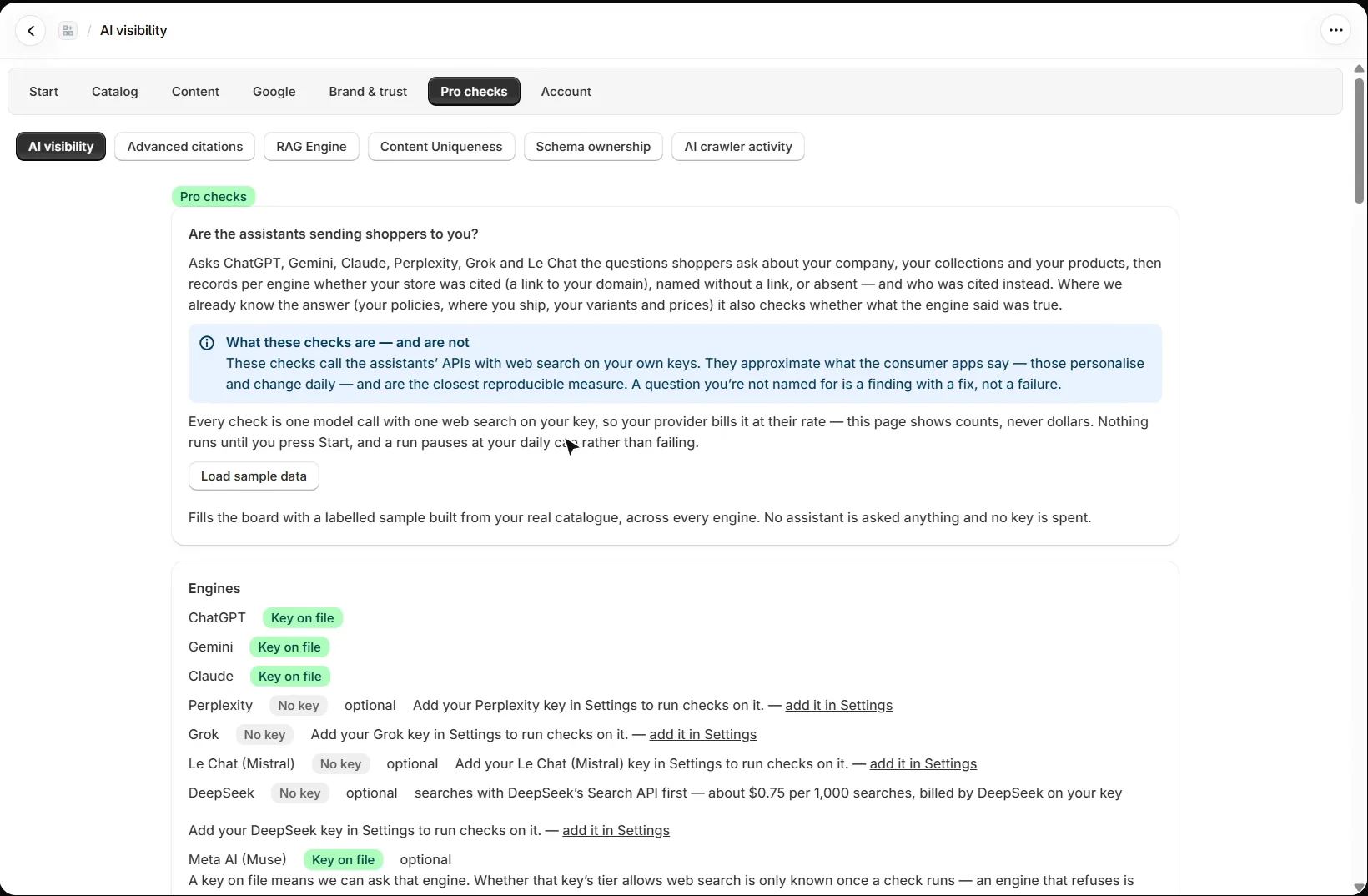Click the vertical scrollbar thumb
Image resolution: width=1368 pixels, height=896 pixels.
coord(1359,140)
